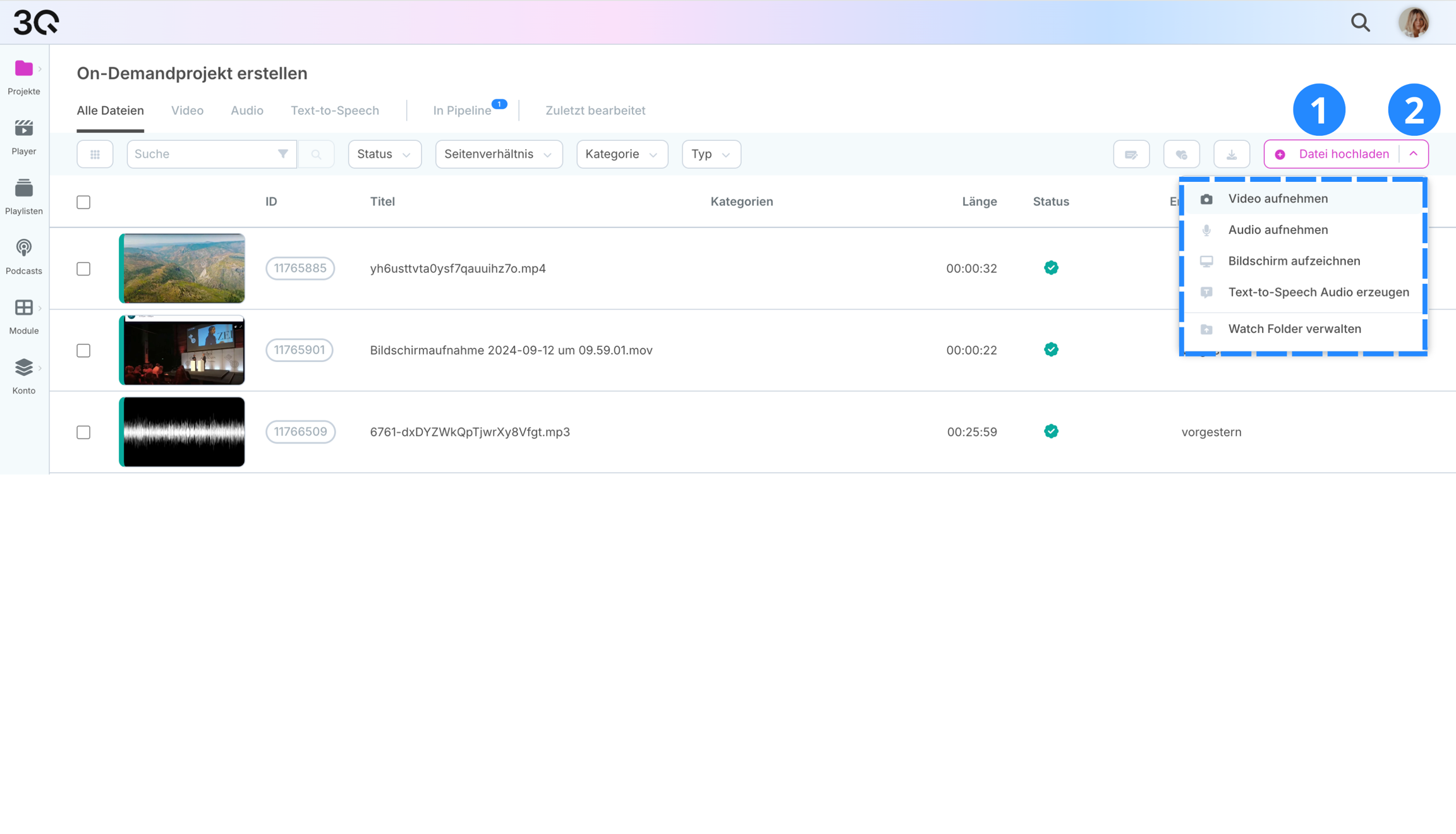
Task: Open the Seitenverhältnis dropdown
Action: (x=499, y=154)
